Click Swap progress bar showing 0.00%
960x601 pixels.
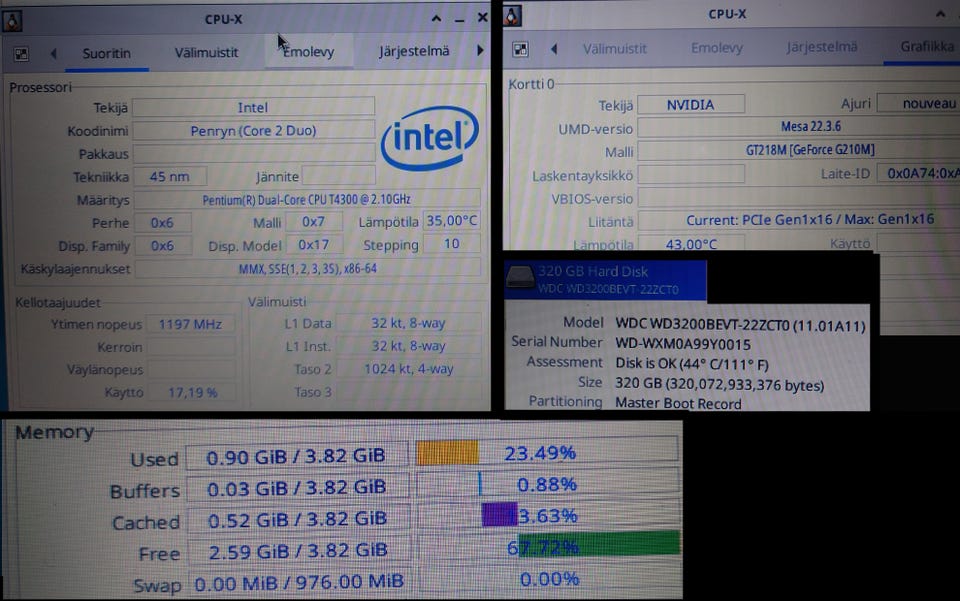click(x=549, y=578)
